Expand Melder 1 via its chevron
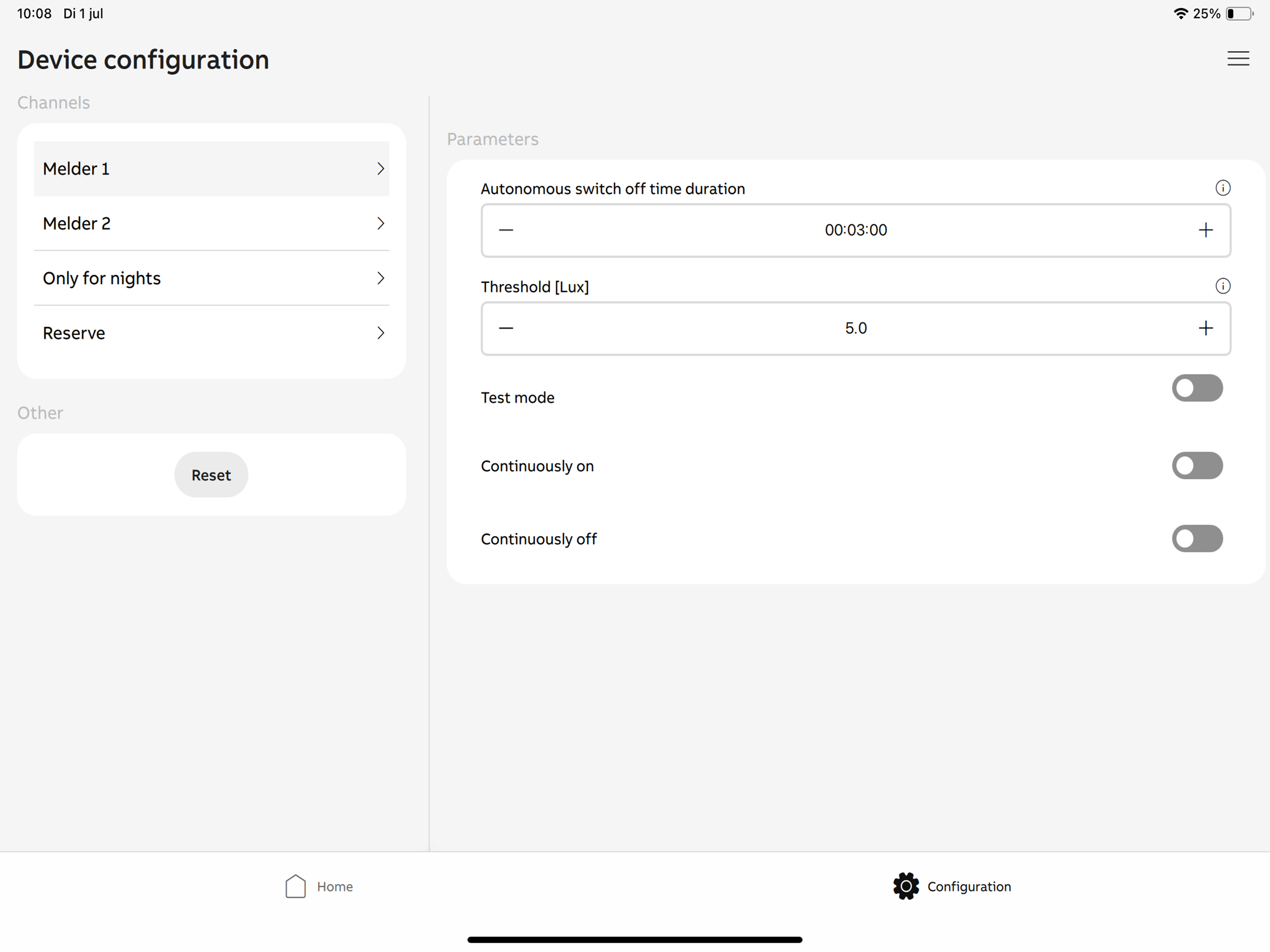The height and width of the screenshot is (952, 1270). click(380, 169)
